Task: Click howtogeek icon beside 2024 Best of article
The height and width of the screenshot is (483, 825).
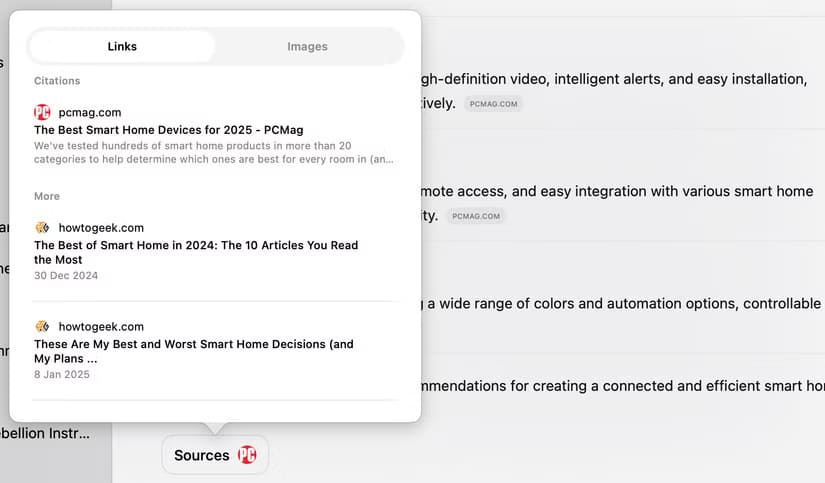Action: [x=42, y=227]
